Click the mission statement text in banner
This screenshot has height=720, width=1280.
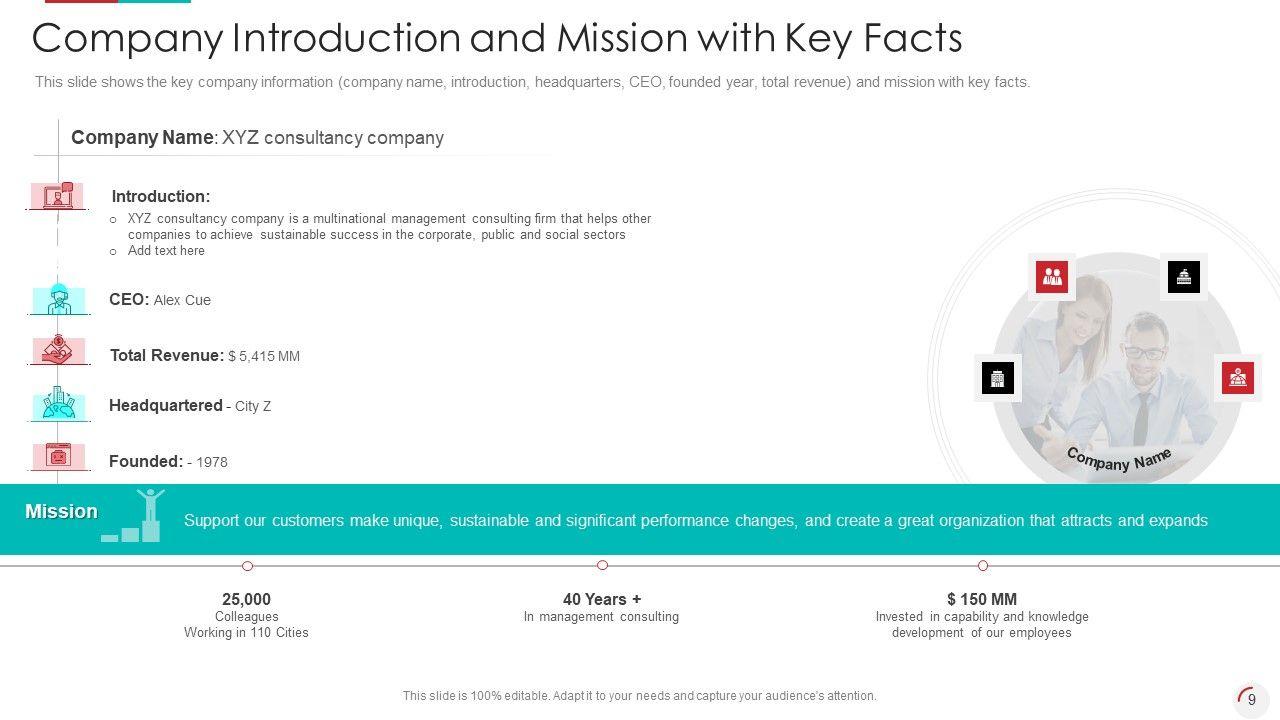695,521
